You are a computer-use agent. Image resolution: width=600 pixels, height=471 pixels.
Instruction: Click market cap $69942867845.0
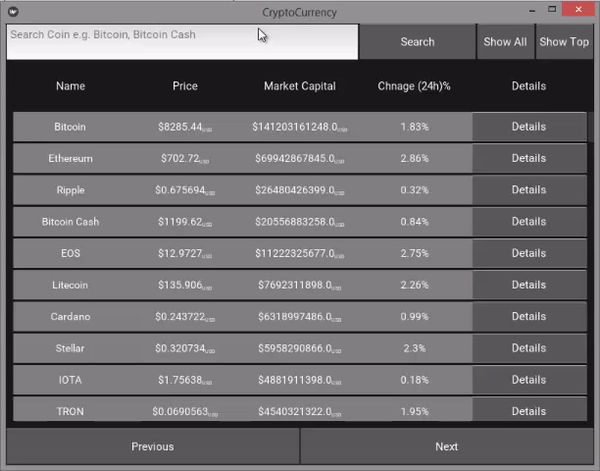click(x=300, y=158)
